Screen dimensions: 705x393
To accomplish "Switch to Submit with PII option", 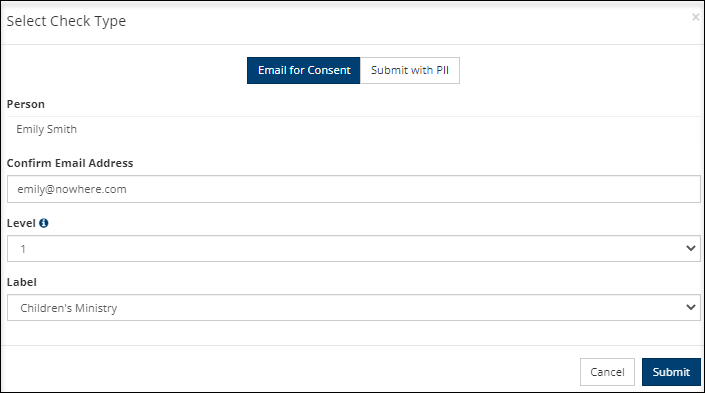I will click(x=410, y=70).
